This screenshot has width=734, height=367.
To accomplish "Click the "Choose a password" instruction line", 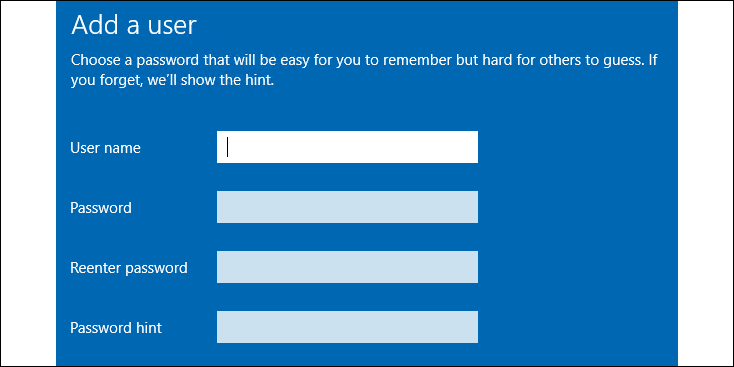I will pos(367,61).
